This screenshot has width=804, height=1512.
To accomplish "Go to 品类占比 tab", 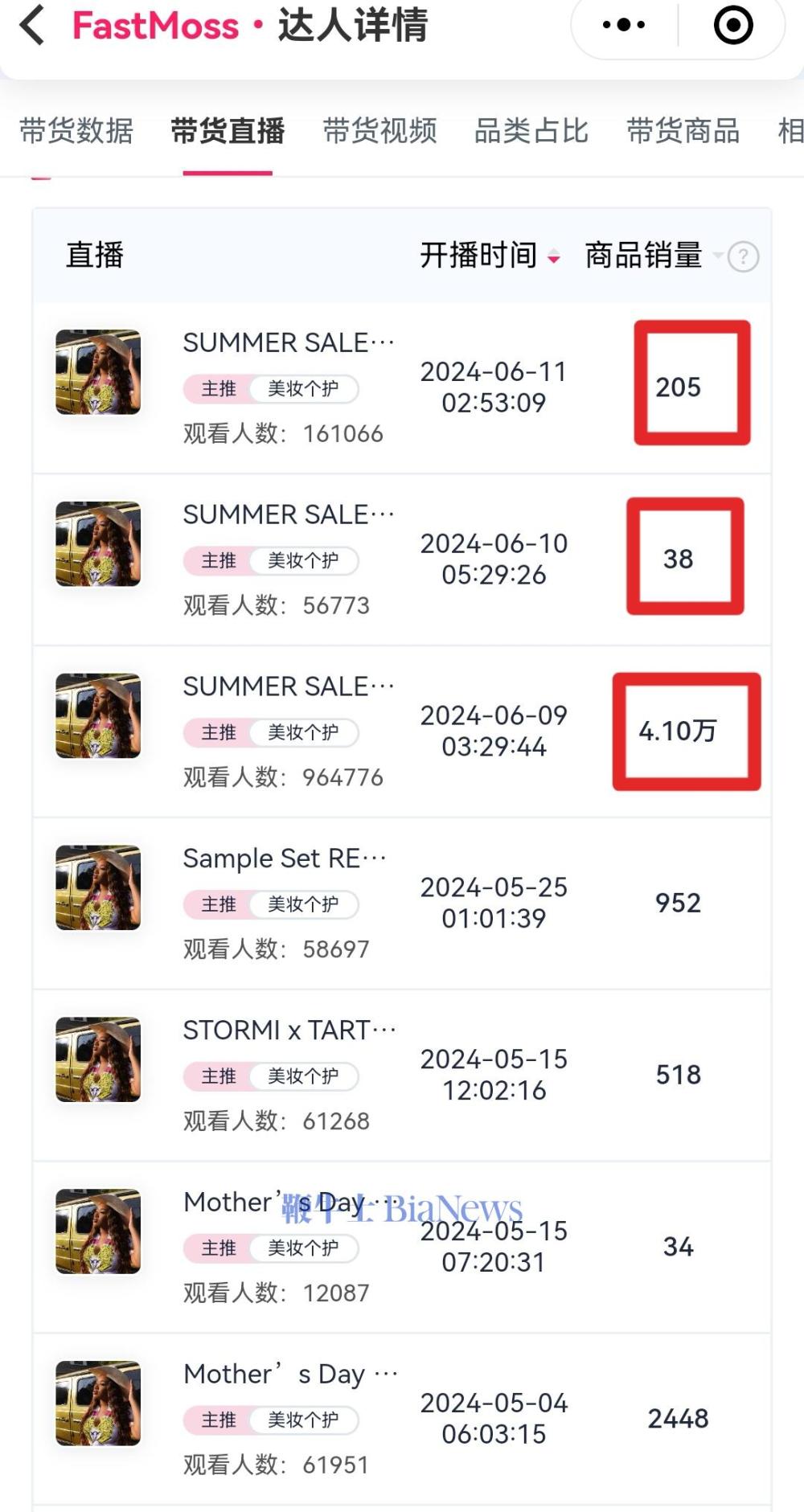I will pos(531,130).
